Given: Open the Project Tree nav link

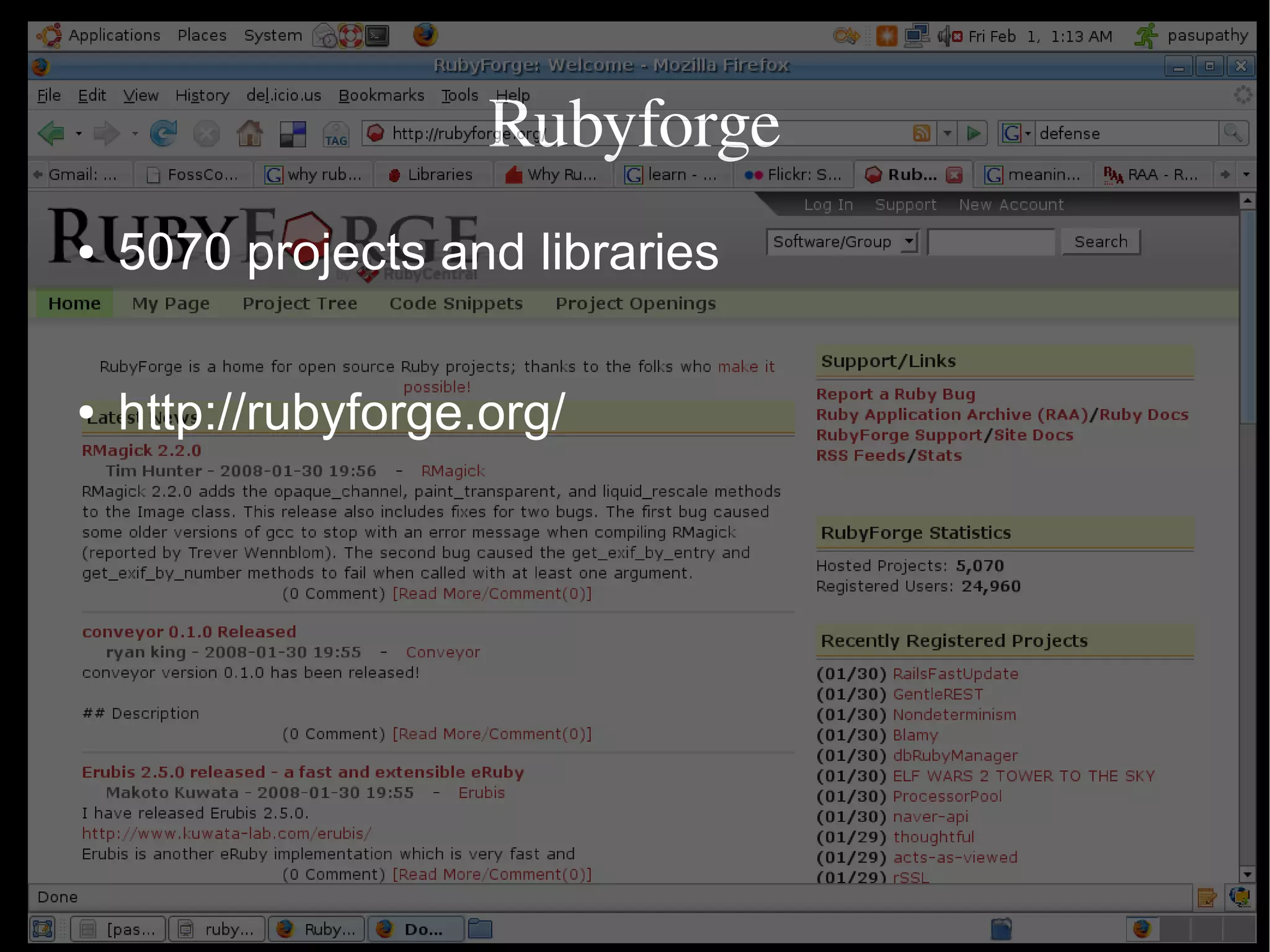Looking at the screenshot, I should coord(300,303).
